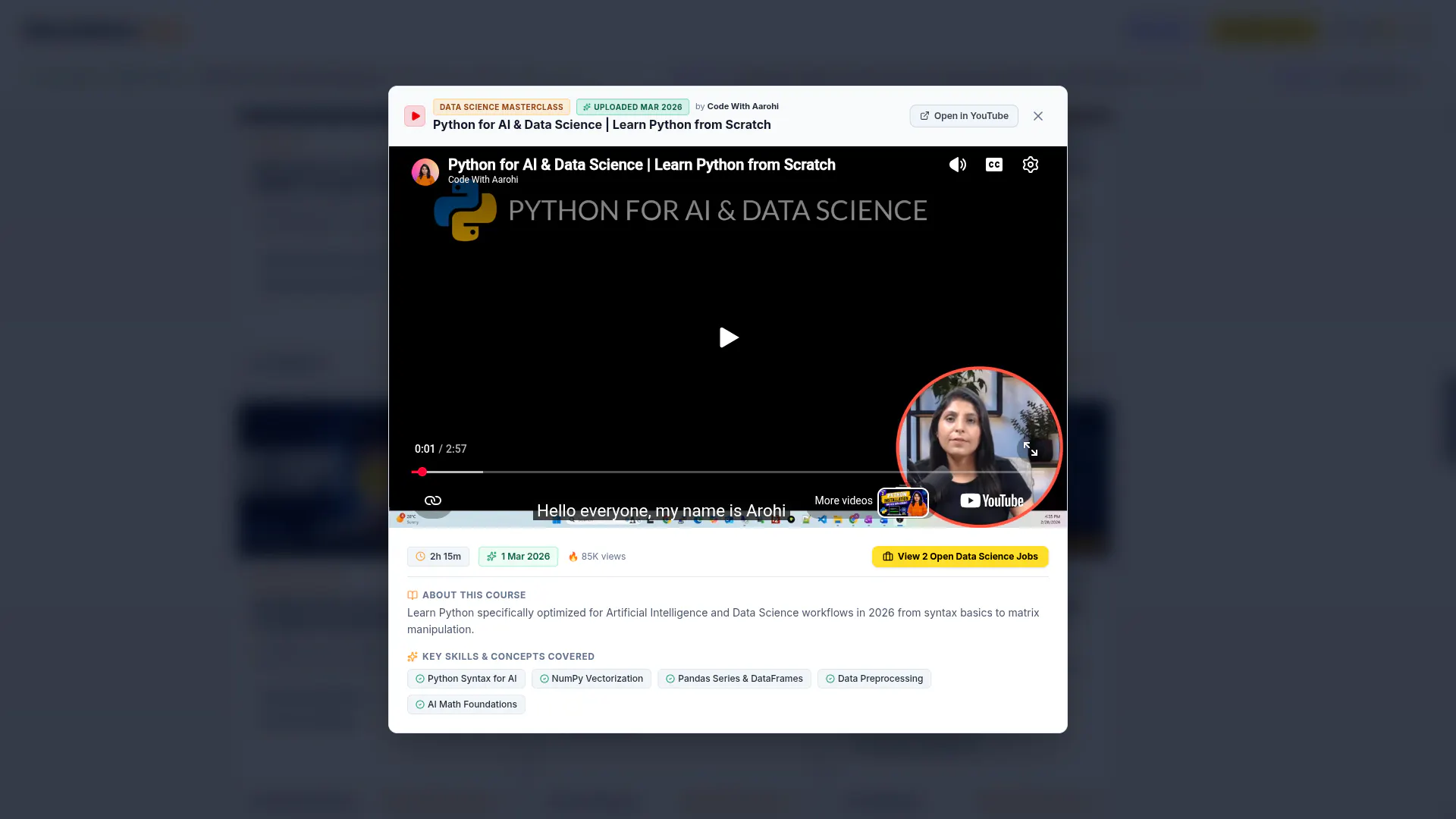The height and width of the screenshot is (819, 1456).
Task: Open video settings gear
Action: (x=1031, y=165)
